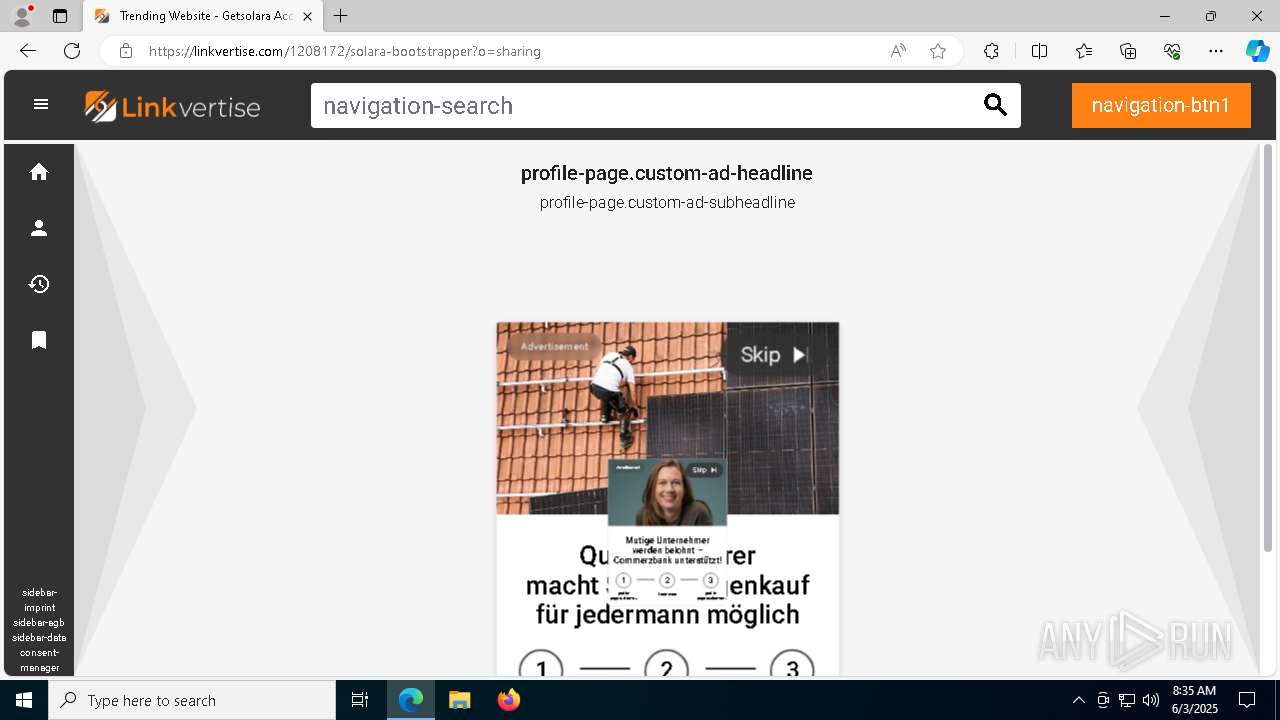Open the sidebar-data link
Screen dimensions: 1280x720
point(39,637)
